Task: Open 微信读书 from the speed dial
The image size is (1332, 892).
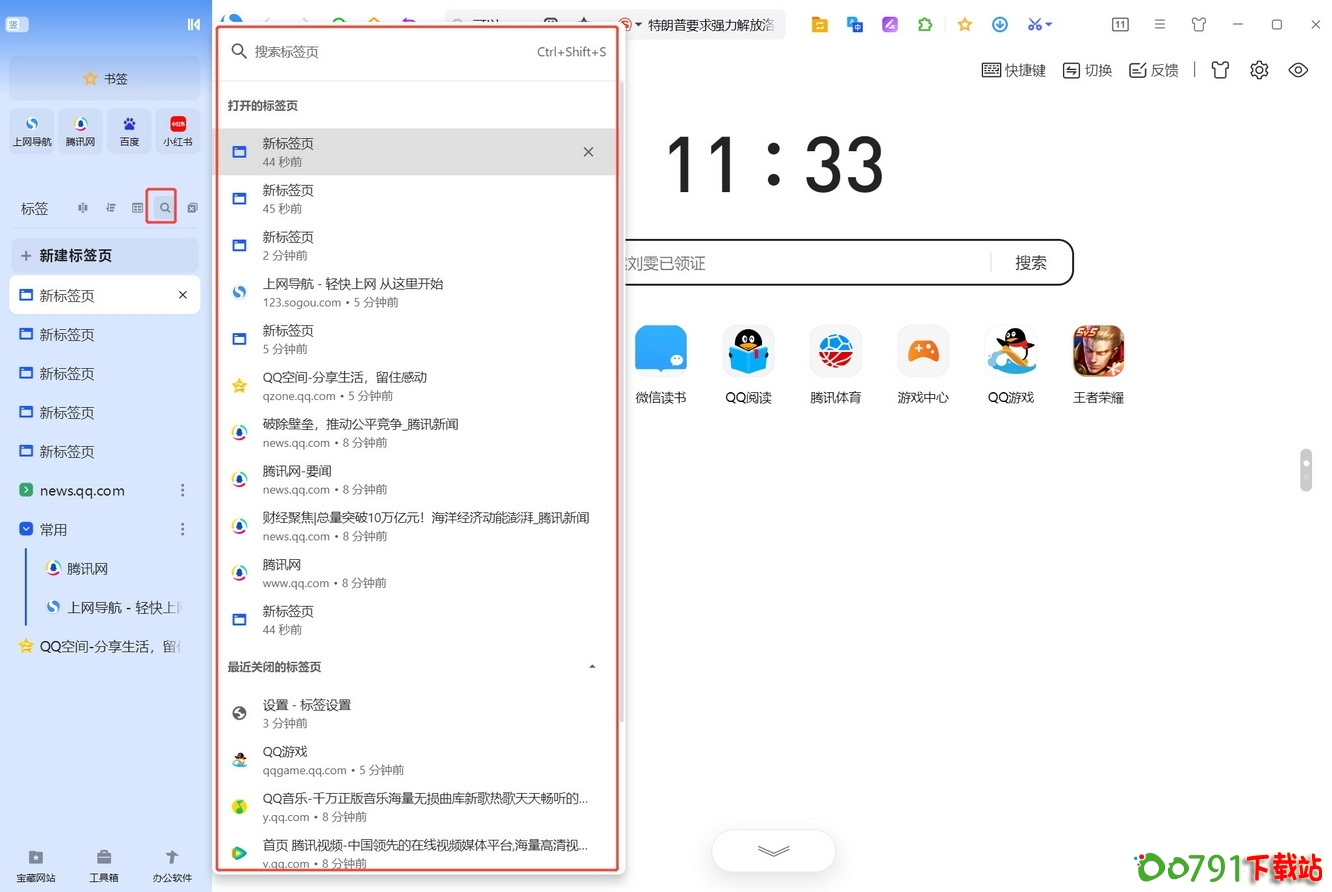Action: pos(660,350)
